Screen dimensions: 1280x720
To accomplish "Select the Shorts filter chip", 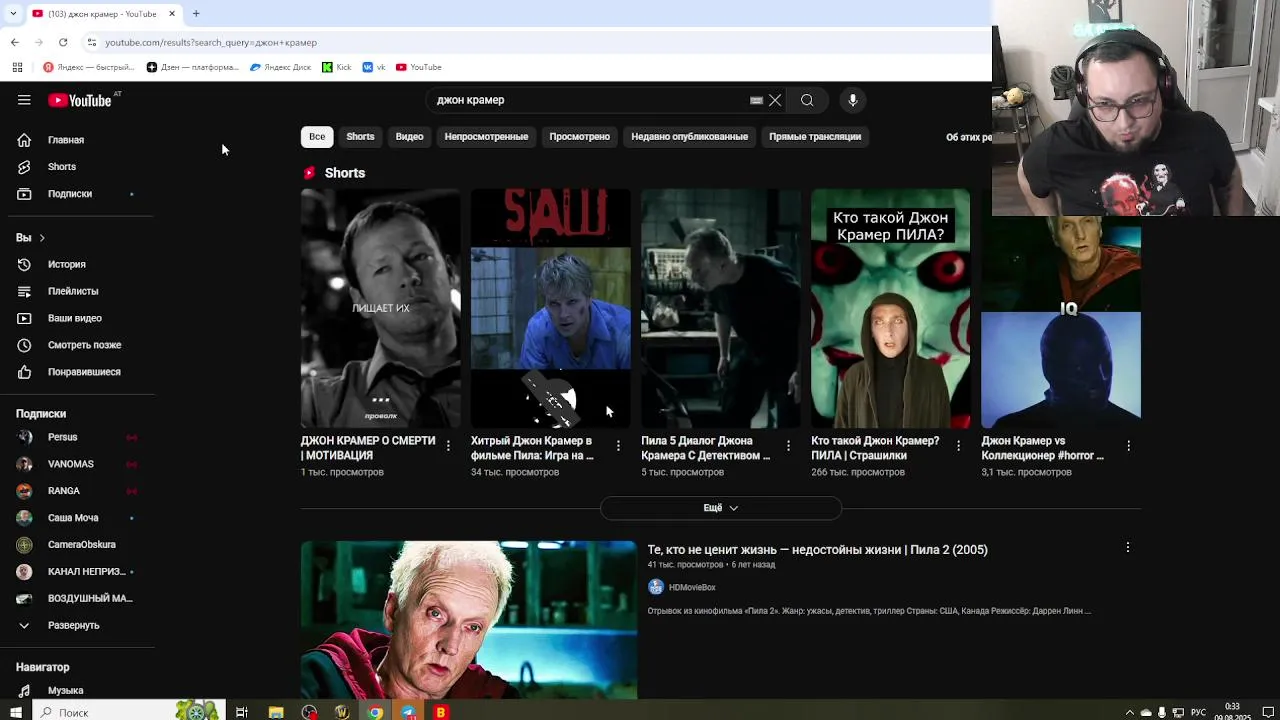I will [x=360, y=137].
